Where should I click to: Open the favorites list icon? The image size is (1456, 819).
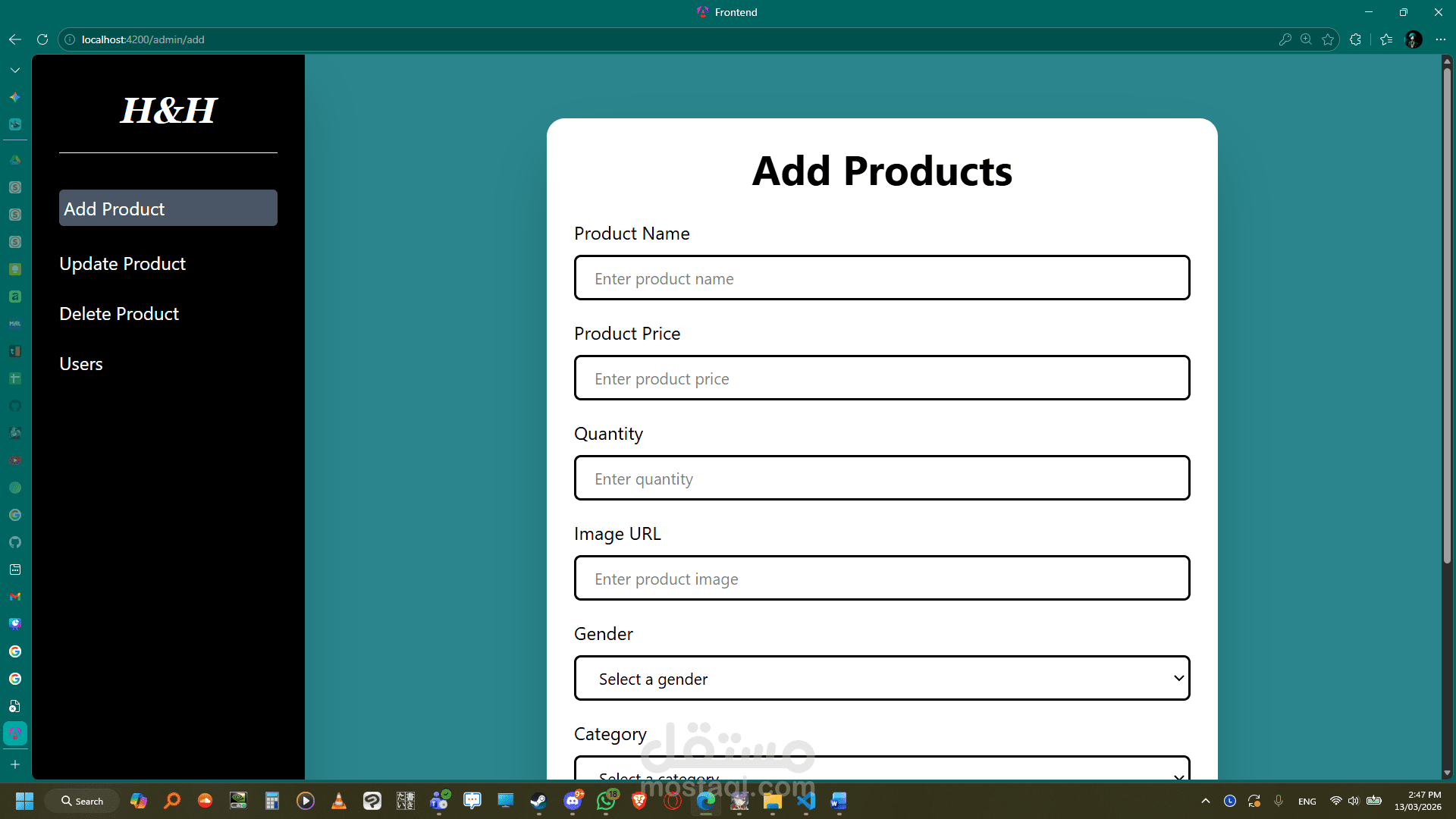pos(1386,39)
